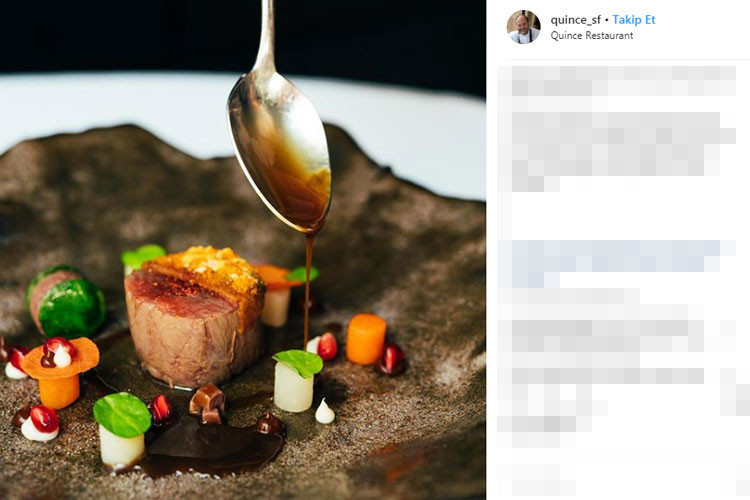Click the green leaf-wrapped roll on the left
The image size is (750, 500).
point(66,301)
